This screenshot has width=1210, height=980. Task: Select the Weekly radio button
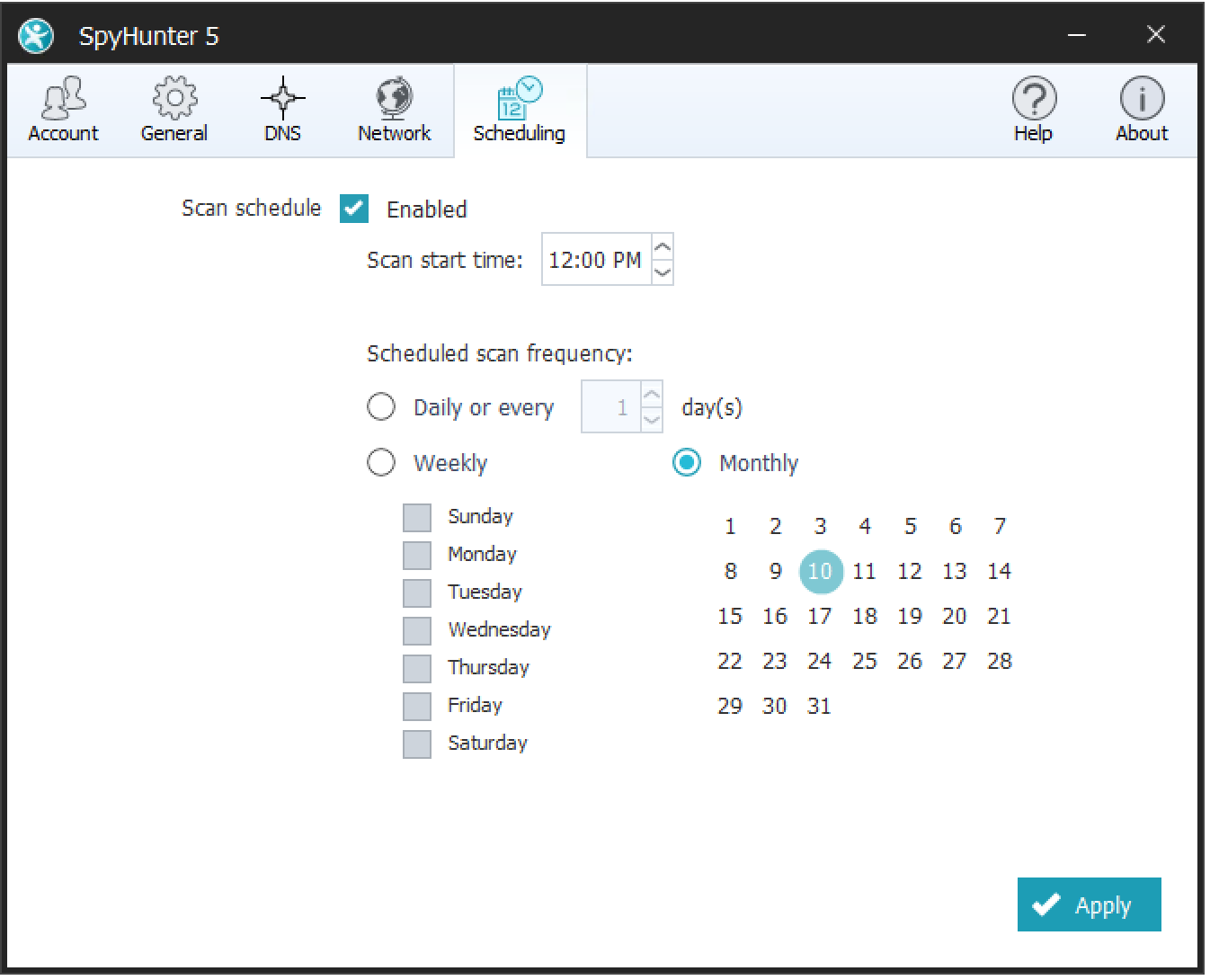pyautogui.click(x=381, y=462)
